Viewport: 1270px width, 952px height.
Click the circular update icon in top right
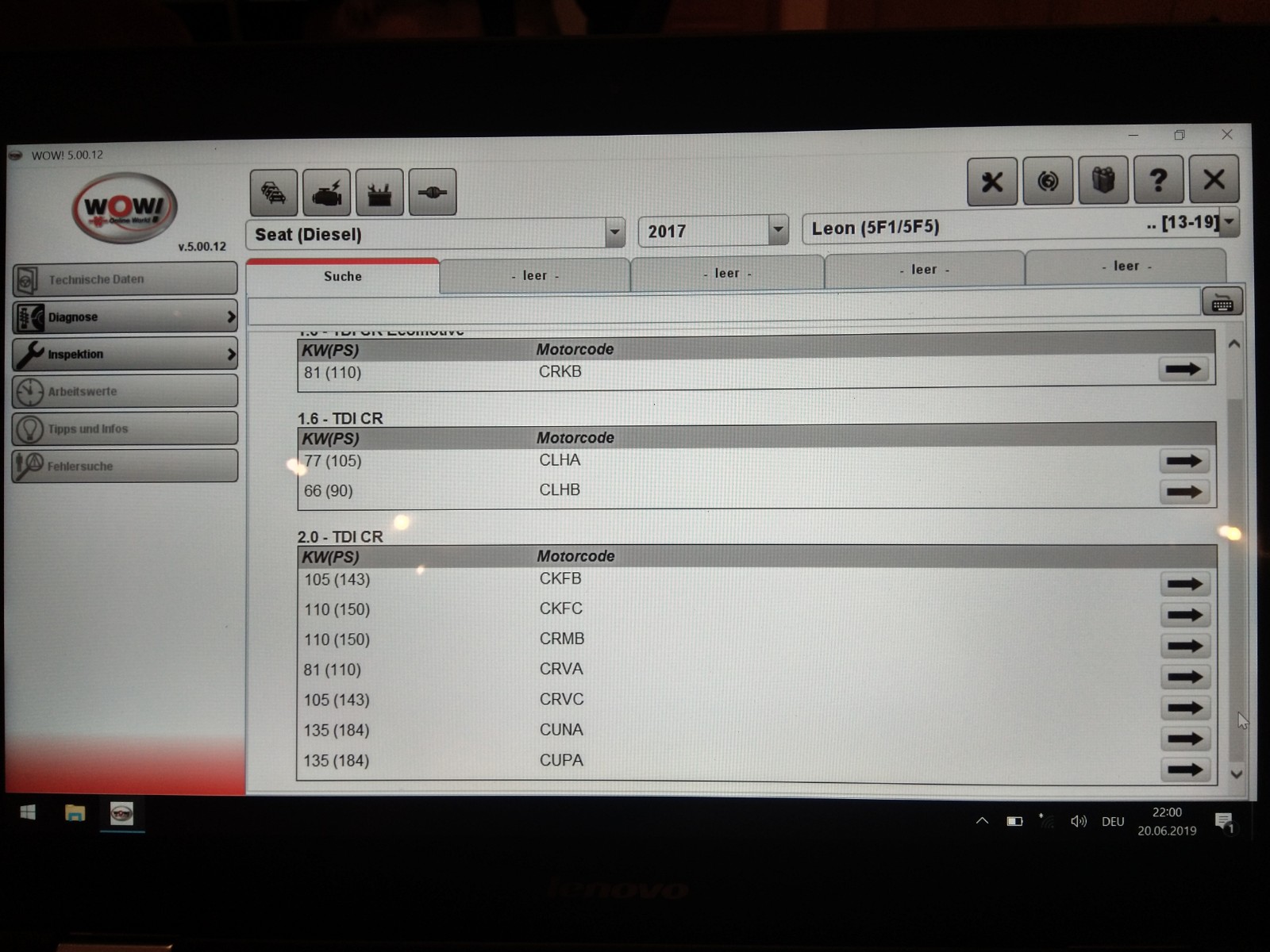click(1048, 181)
